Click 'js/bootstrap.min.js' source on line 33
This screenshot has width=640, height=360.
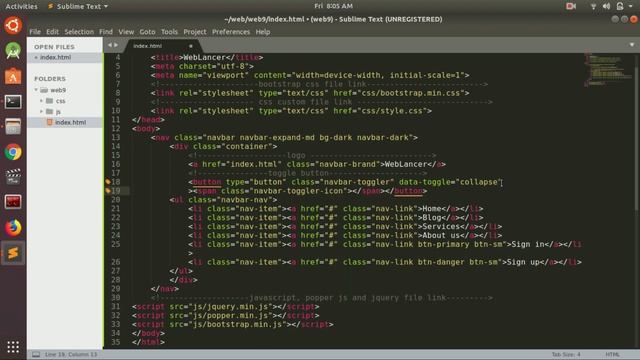pyautogui.click(x=237, y=324)
